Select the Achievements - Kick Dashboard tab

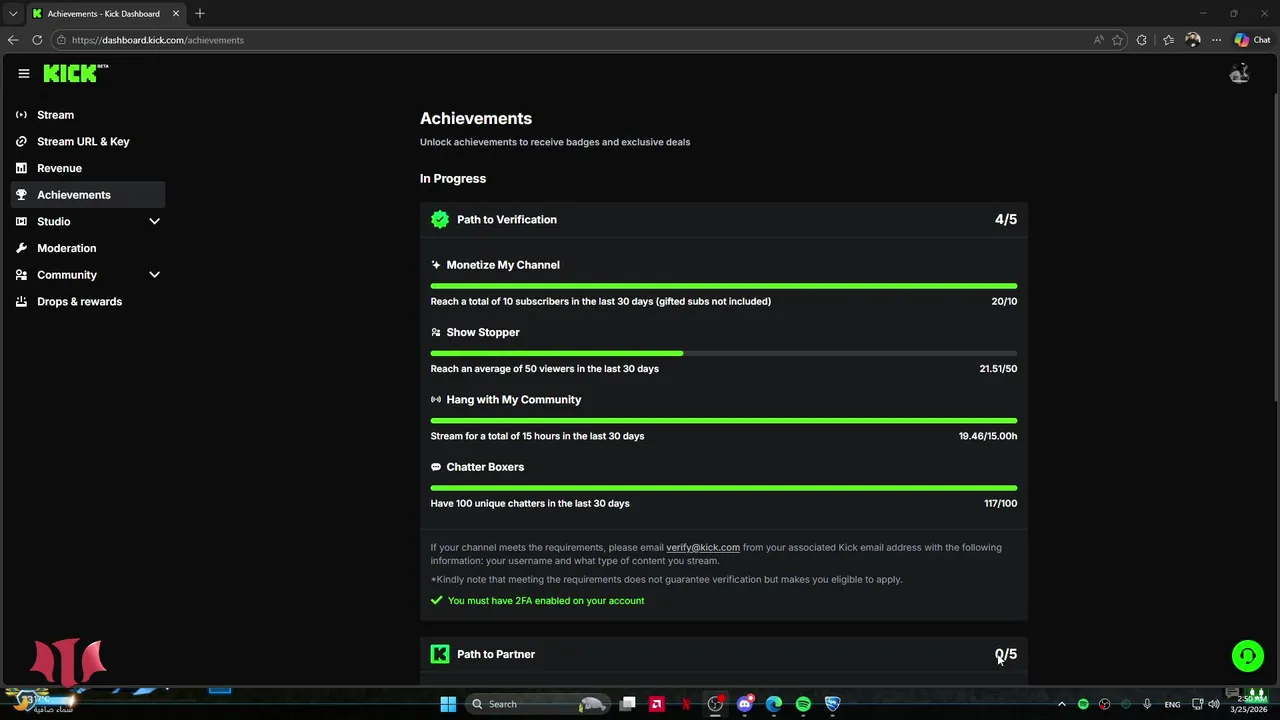click(x=105, y=14)
